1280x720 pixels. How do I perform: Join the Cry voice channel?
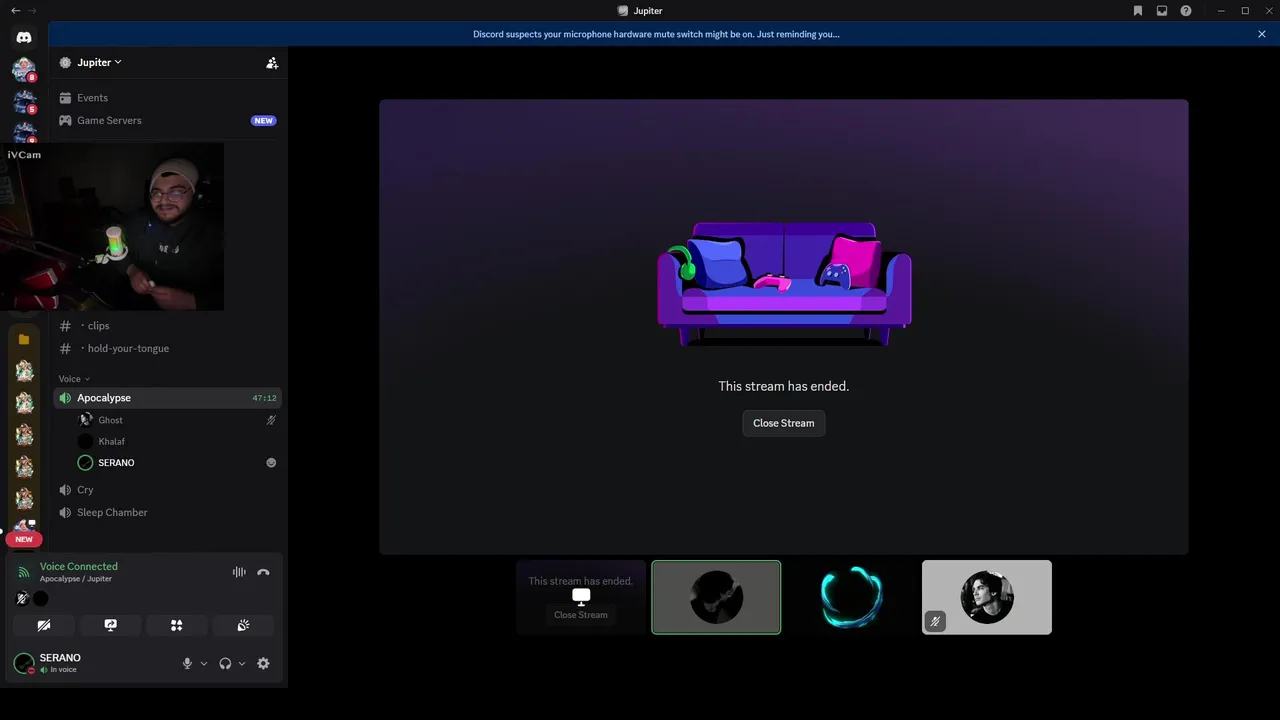[167, 490]
